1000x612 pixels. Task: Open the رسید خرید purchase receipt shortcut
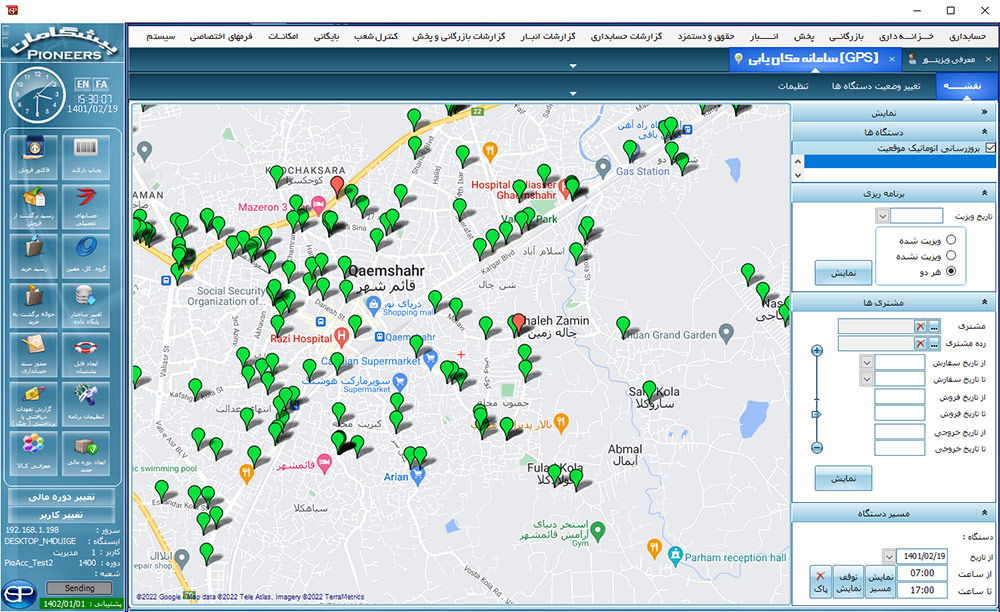[x=34, y=256]
